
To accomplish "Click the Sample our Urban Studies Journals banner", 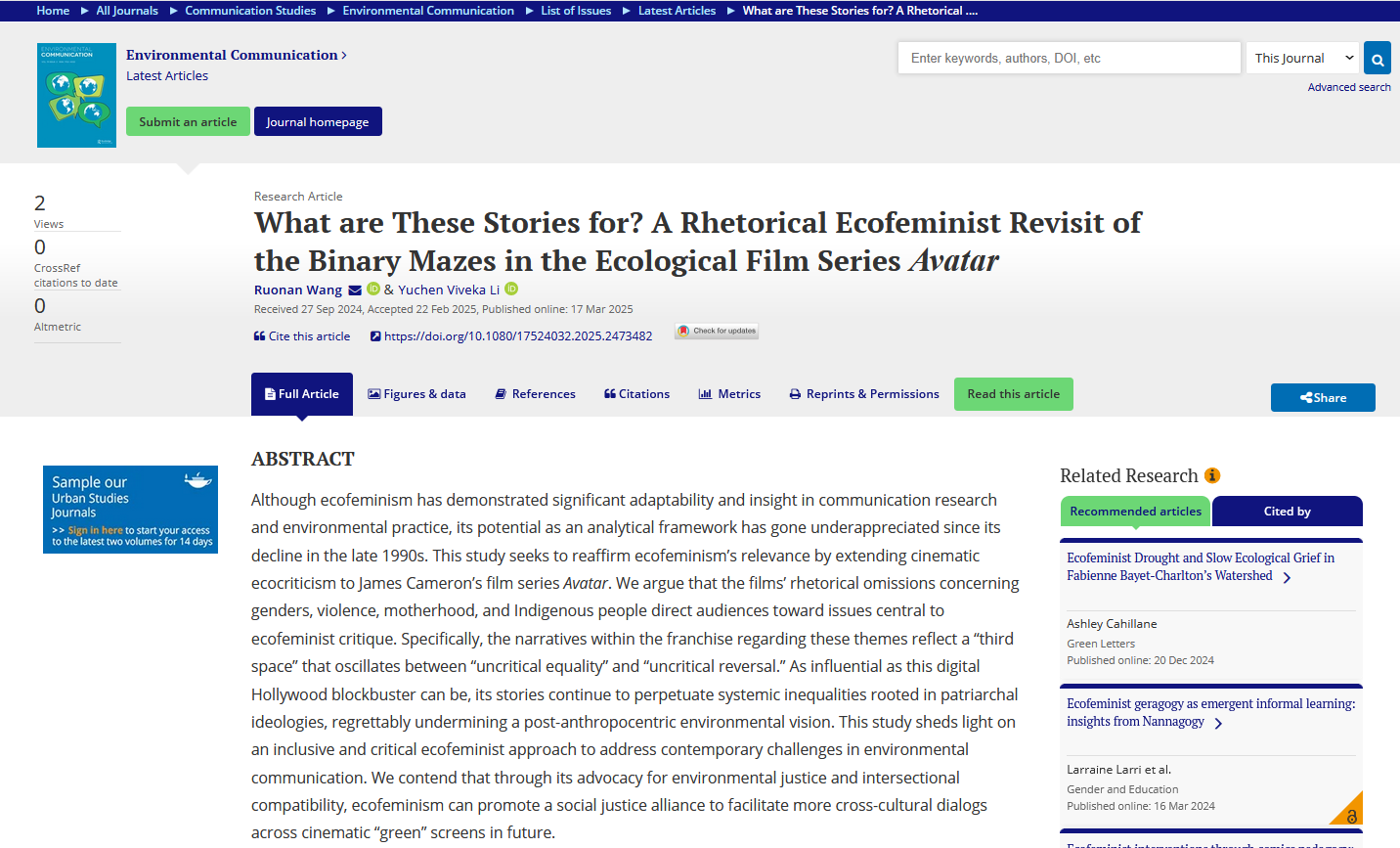I will [130, 510].
